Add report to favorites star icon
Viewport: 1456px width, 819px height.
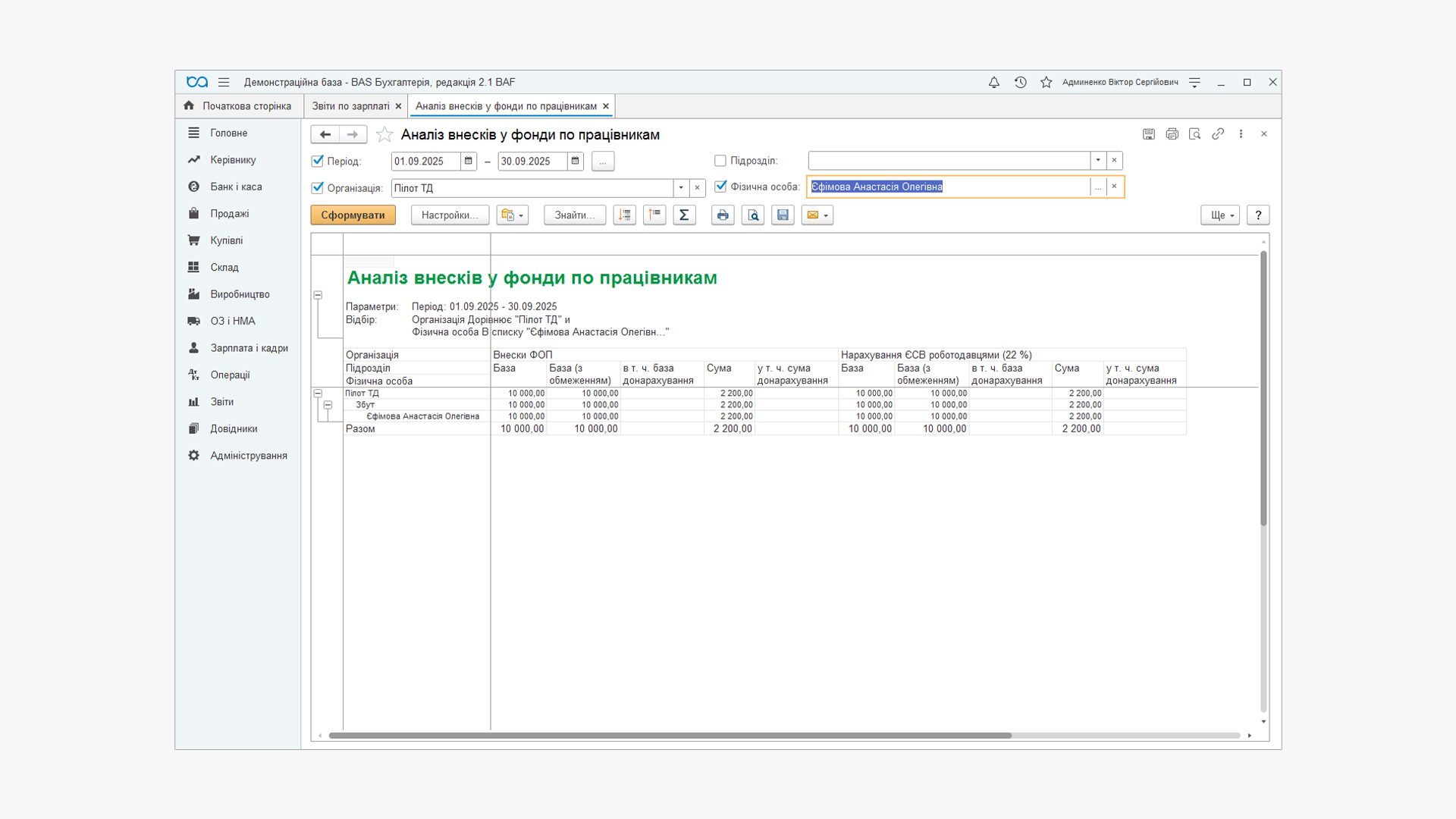pos(384,134)
